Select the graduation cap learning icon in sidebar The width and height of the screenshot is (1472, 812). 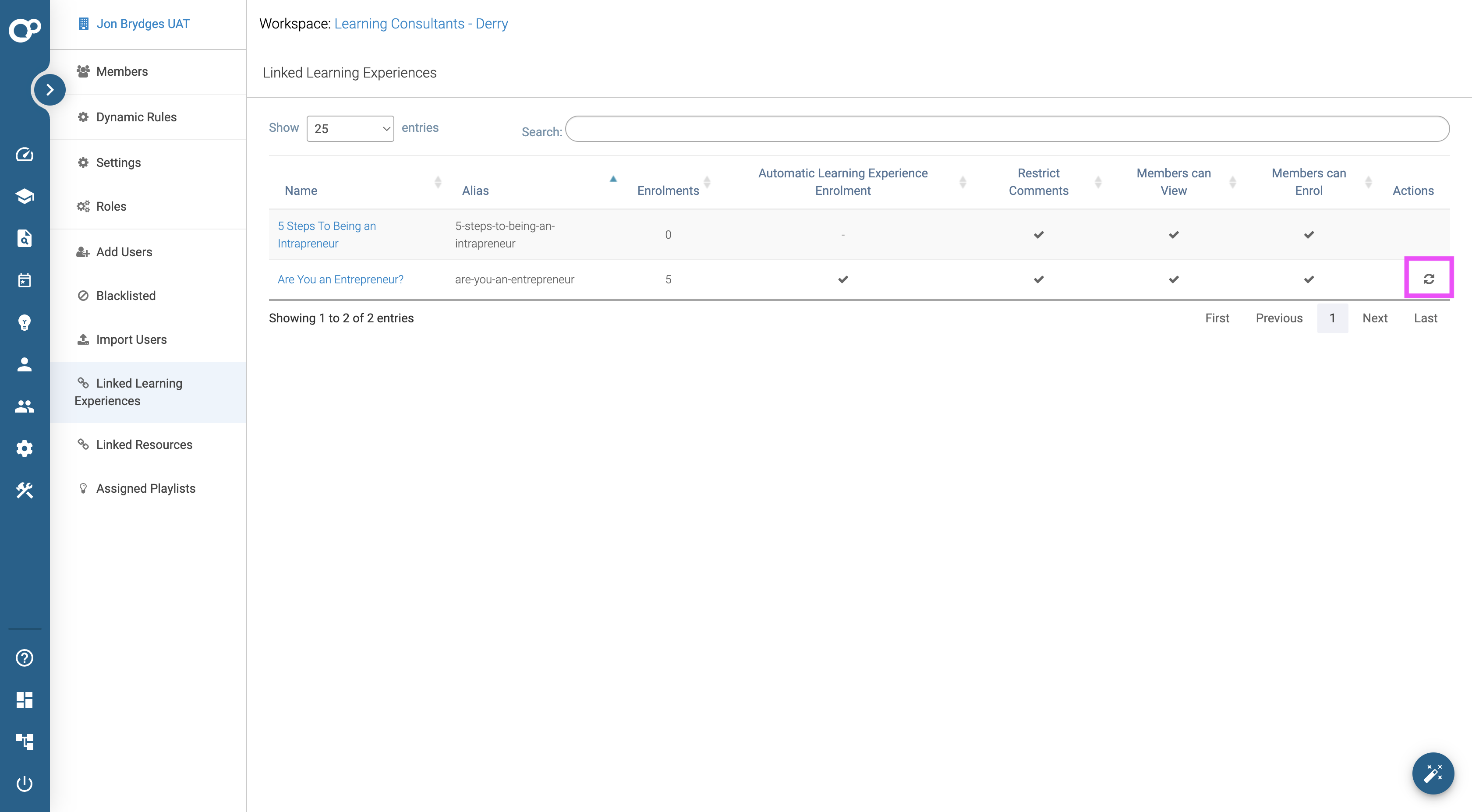click(24, 196)
